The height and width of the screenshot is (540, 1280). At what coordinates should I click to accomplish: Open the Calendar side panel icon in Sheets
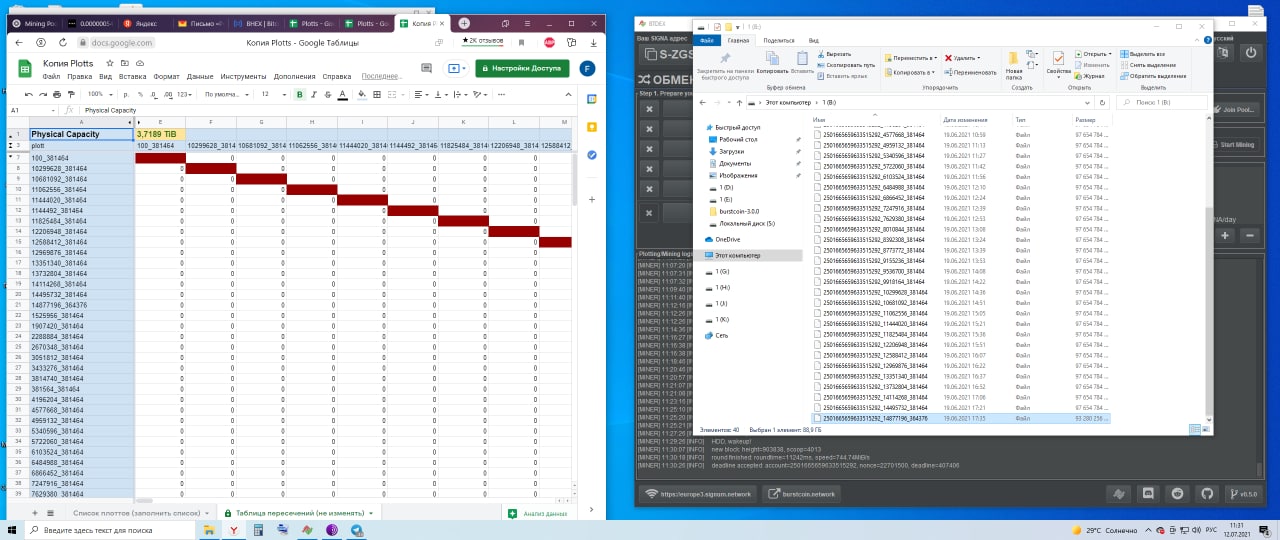point(591,100)
